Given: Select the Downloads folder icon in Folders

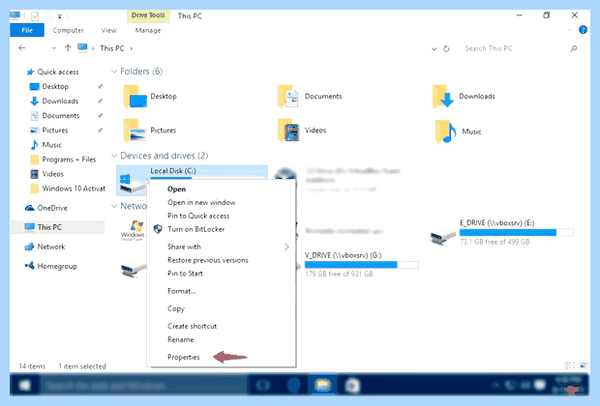Looking at the screenshot, I should pos(443,96).
